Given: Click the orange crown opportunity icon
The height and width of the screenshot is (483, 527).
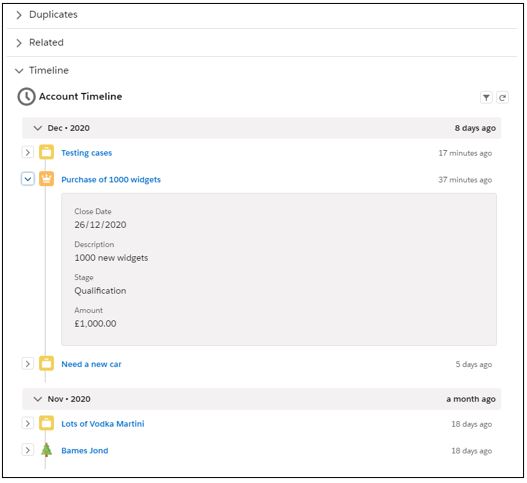Looking at the screenshot, I should pos(46,178).
